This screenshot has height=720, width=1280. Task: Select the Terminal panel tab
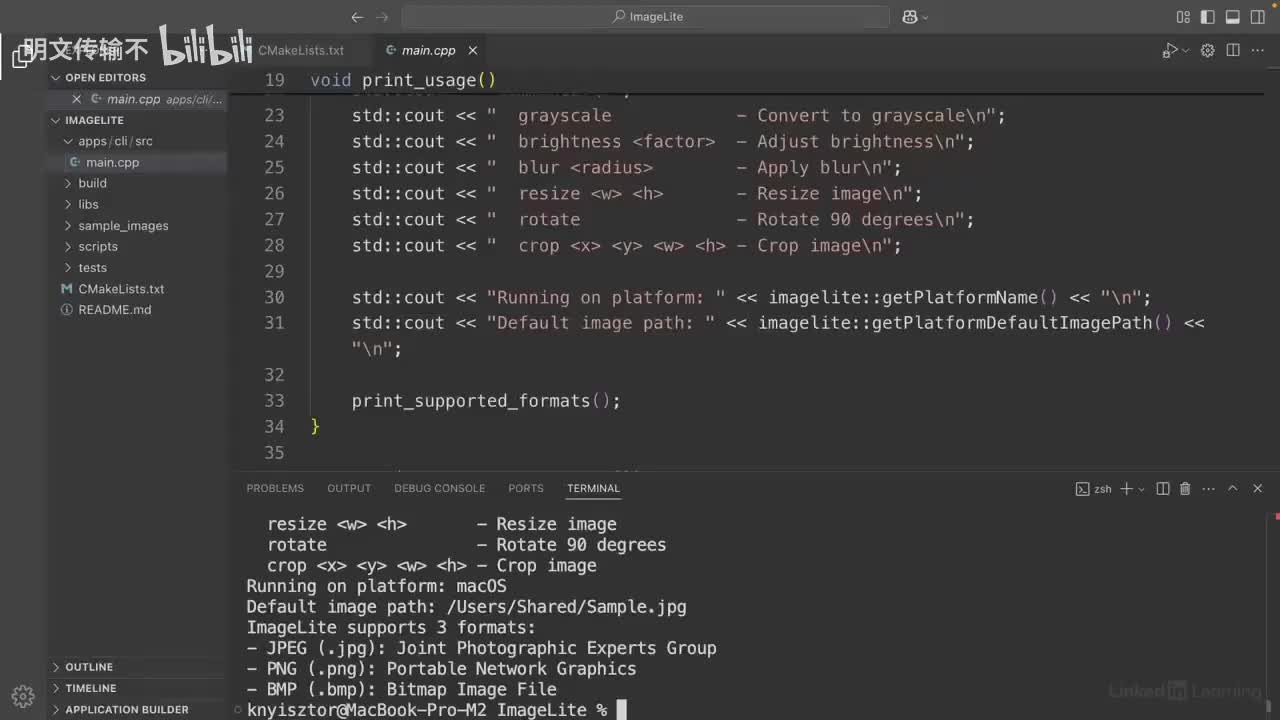[x=594, y=488]
